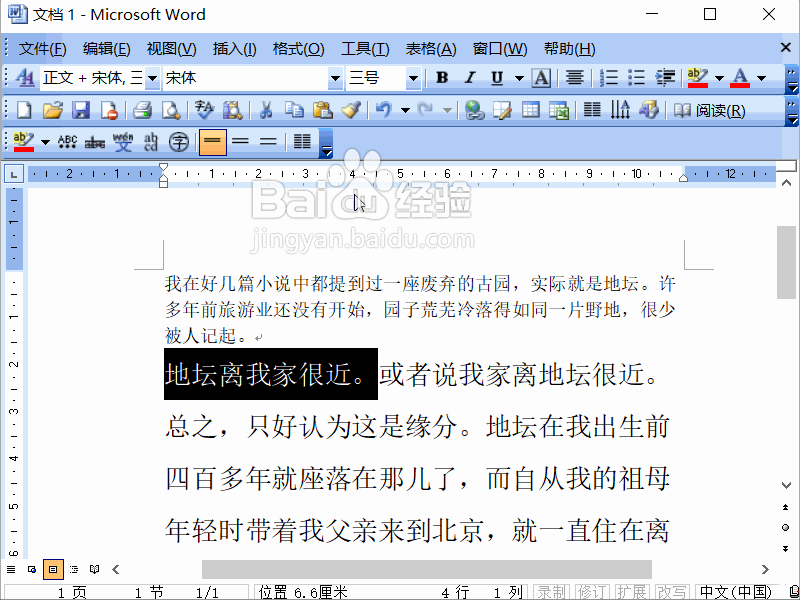This screenshot has height=600, width=800.
Task: Switch to Web Layout view
Action: click(x=32, y=569)
